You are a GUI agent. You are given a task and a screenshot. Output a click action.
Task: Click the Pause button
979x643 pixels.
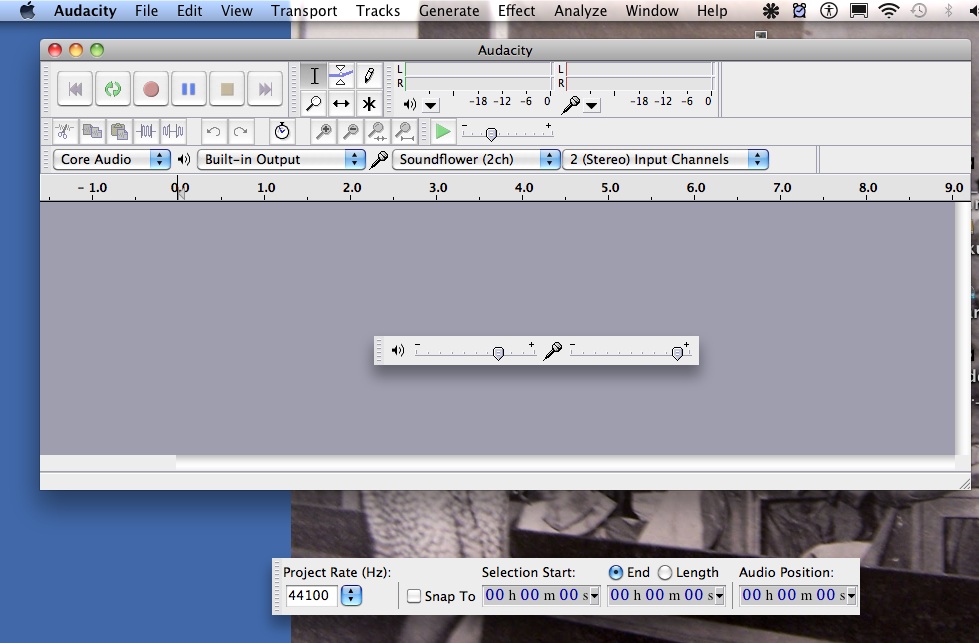click(x=189, y=89)
